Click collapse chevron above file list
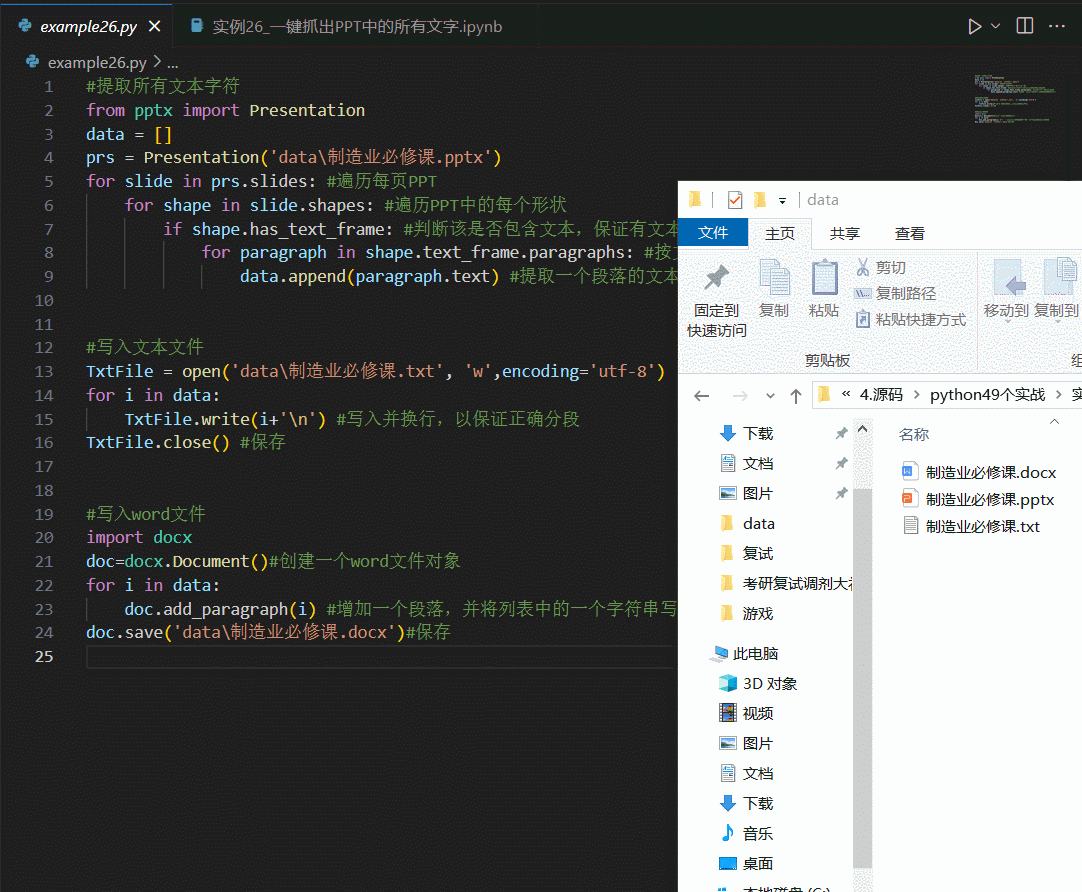 [x=1054, y=421]
